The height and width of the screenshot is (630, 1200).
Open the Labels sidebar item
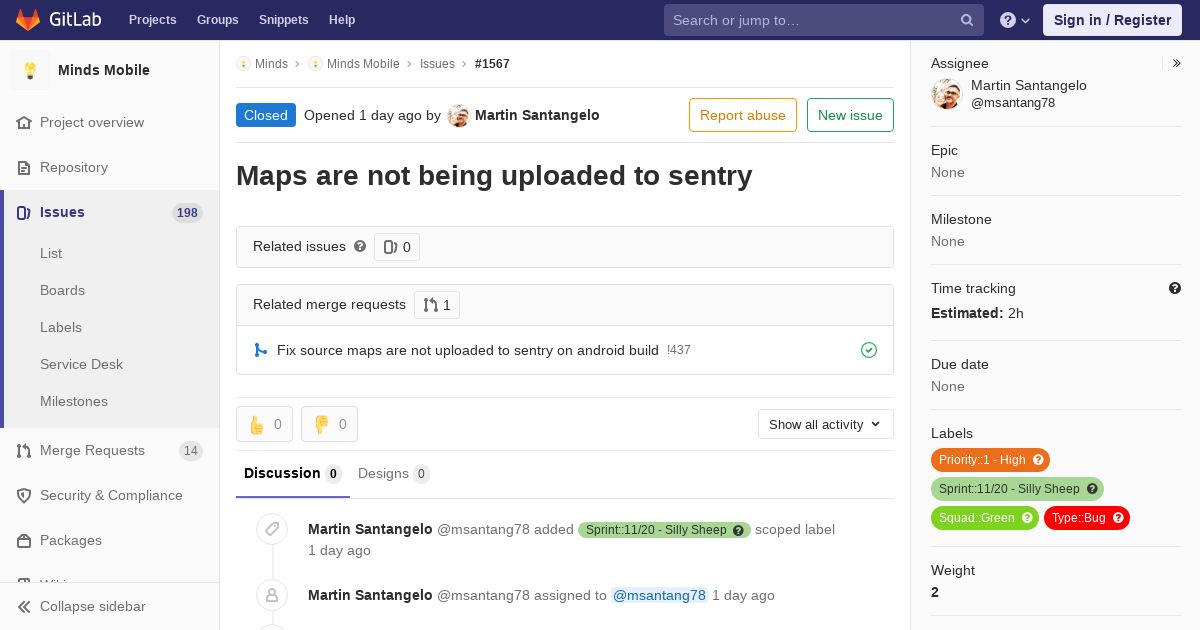point(61,327)
